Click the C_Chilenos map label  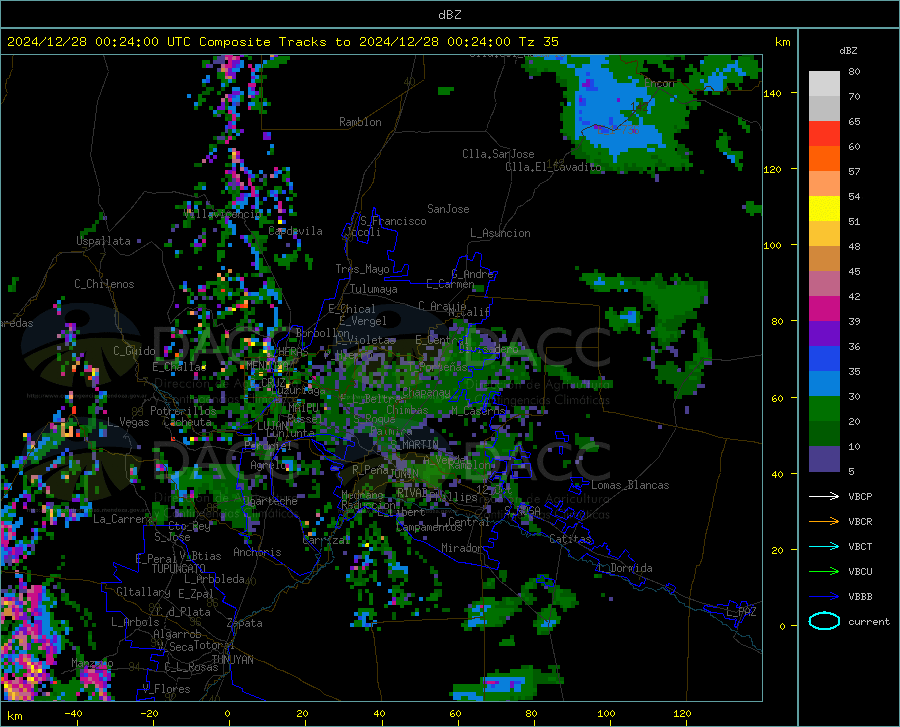(104, 284)
